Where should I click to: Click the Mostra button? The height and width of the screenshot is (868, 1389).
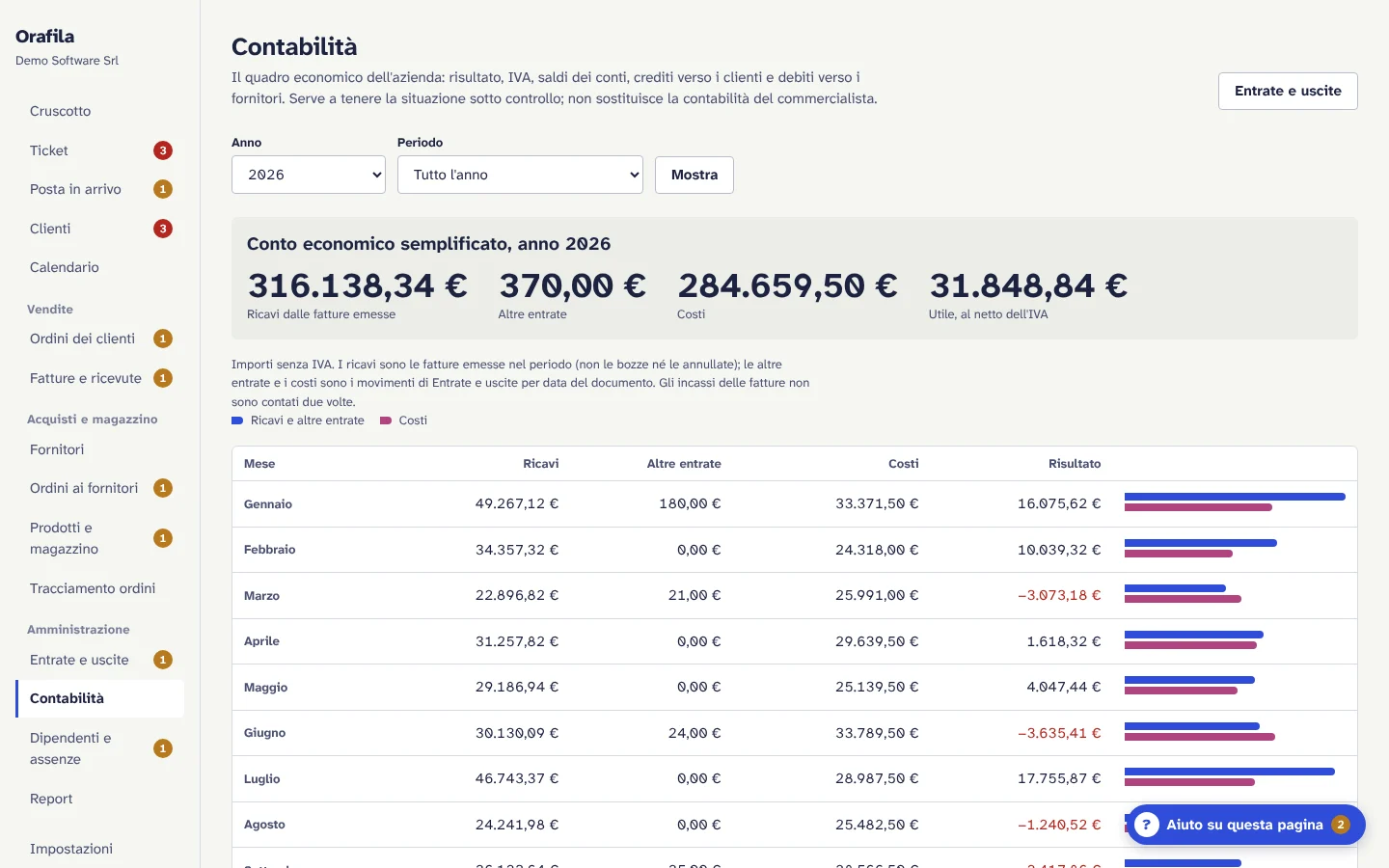point(694,175)
